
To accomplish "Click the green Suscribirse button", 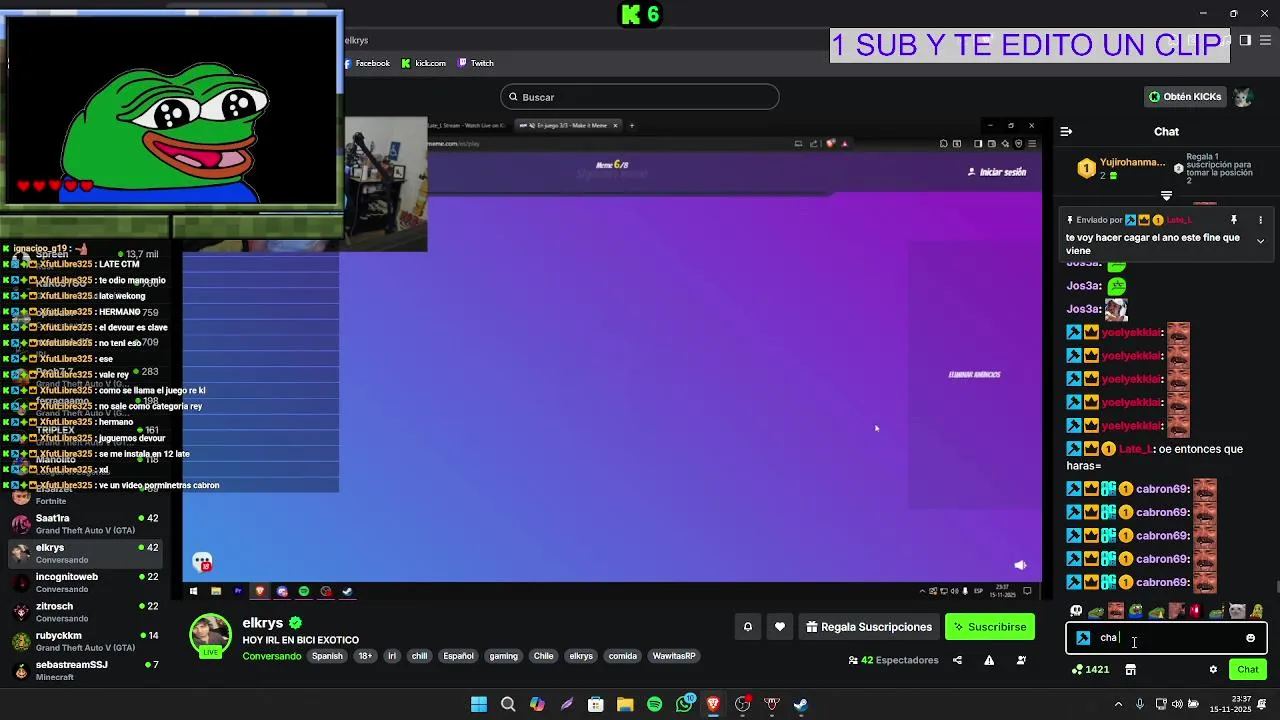I will tap(990, 627).
